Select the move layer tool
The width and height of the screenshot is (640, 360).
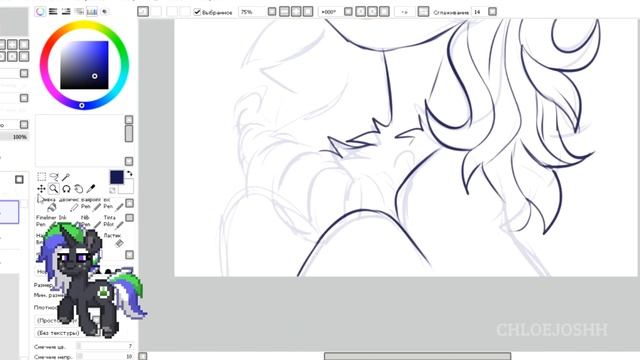[42, 189]
